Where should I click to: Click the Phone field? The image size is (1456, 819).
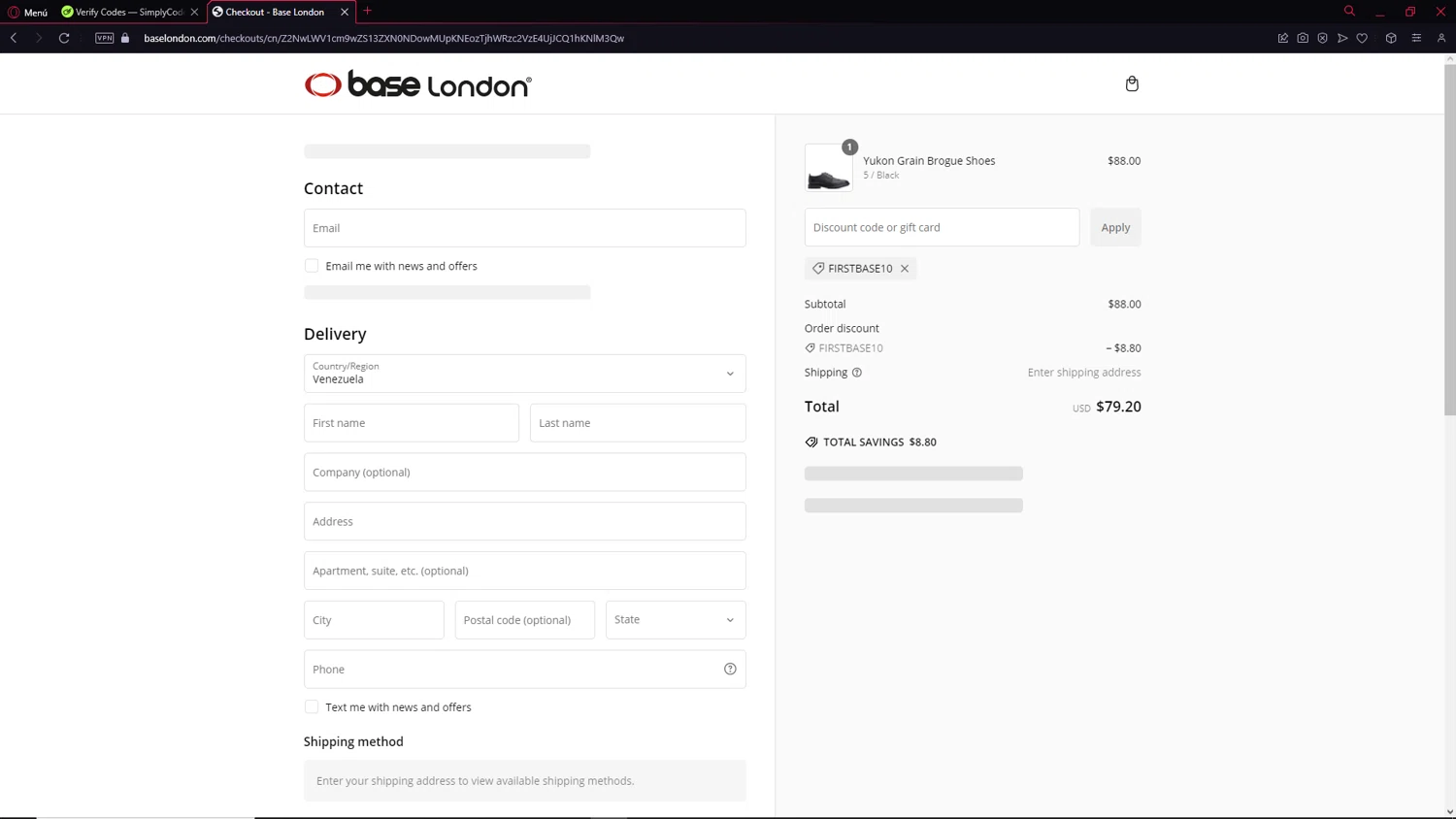click(524, 670)
